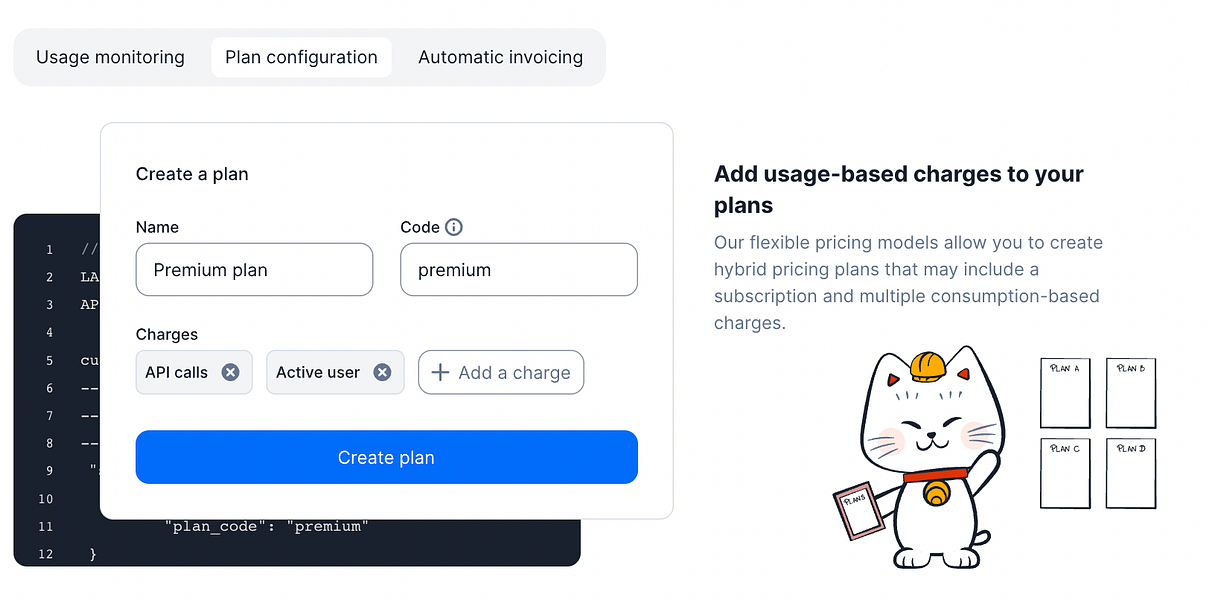Image resolution: width=1221 pixels, height=600 pixels.
Task: Switch to the Usage monitoring tab
Action: click(110, 57)
